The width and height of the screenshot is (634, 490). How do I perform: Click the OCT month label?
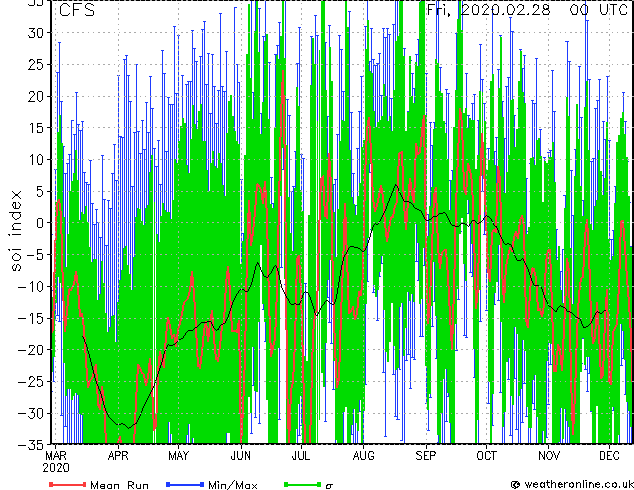(x=486, y=456)
